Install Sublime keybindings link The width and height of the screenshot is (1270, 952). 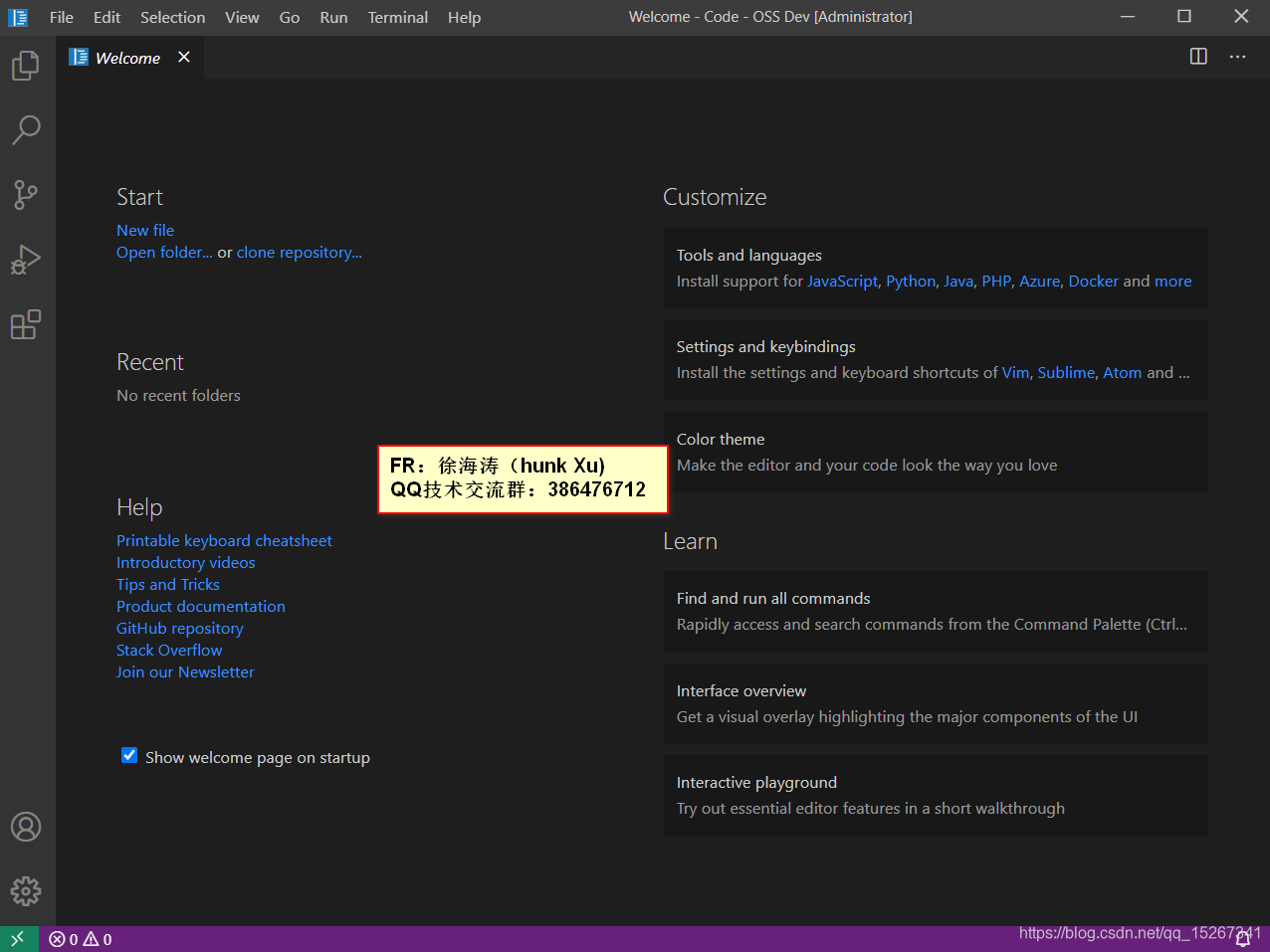pyautogui.click(x=1066, y=372)
